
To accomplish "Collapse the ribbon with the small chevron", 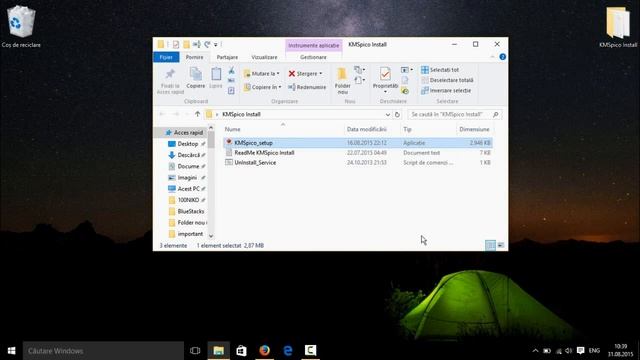I will [492, 57].
